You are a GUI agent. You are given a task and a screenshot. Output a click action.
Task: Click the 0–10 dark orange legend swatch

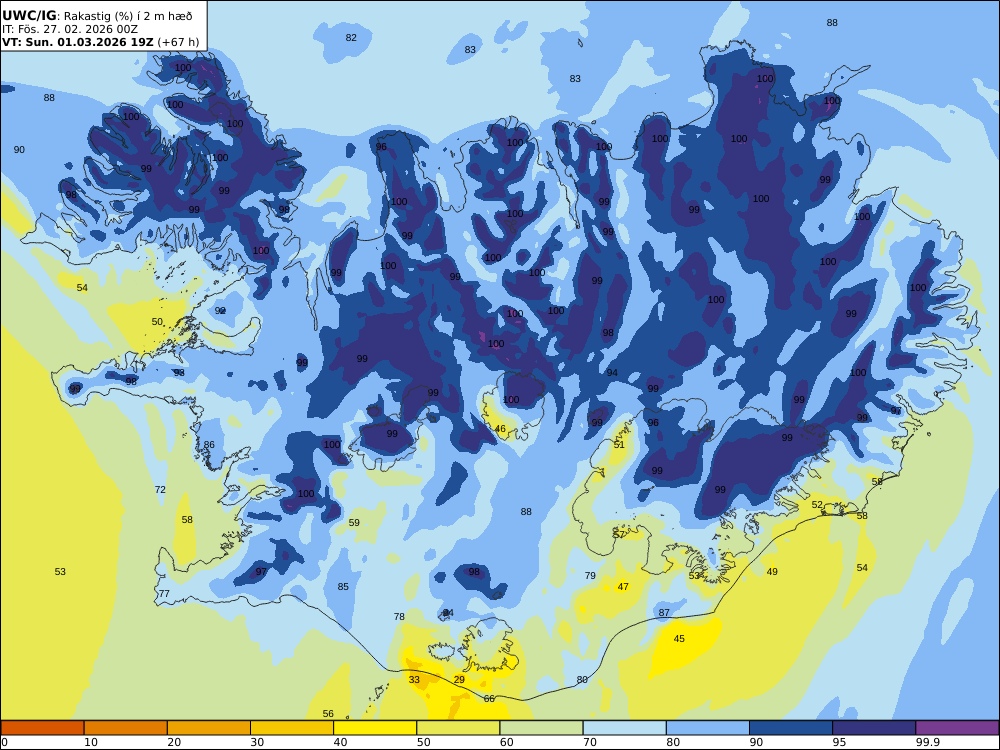coord(42,728)
